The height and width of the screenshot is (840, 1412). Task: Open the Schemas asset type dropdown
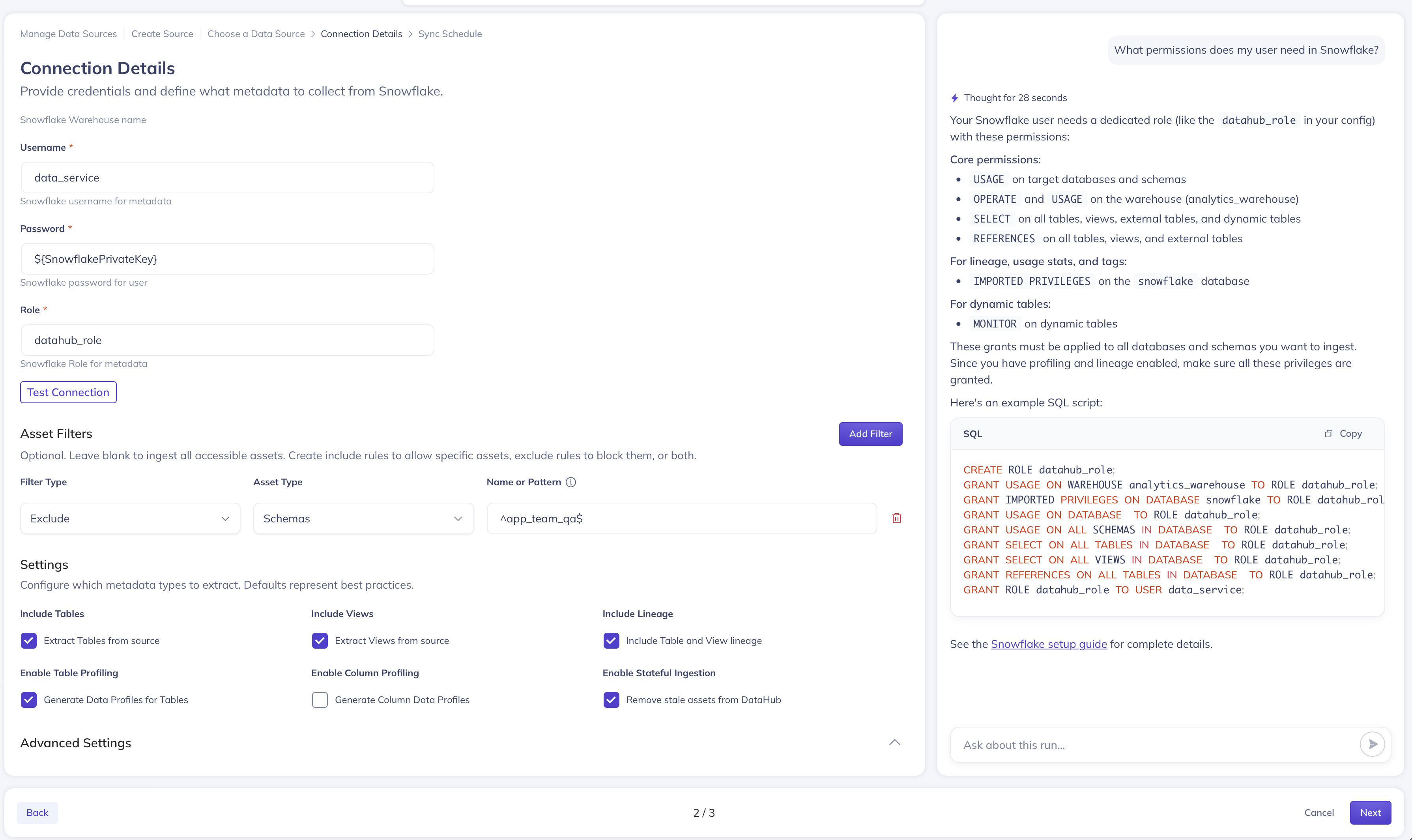(363, 518)
